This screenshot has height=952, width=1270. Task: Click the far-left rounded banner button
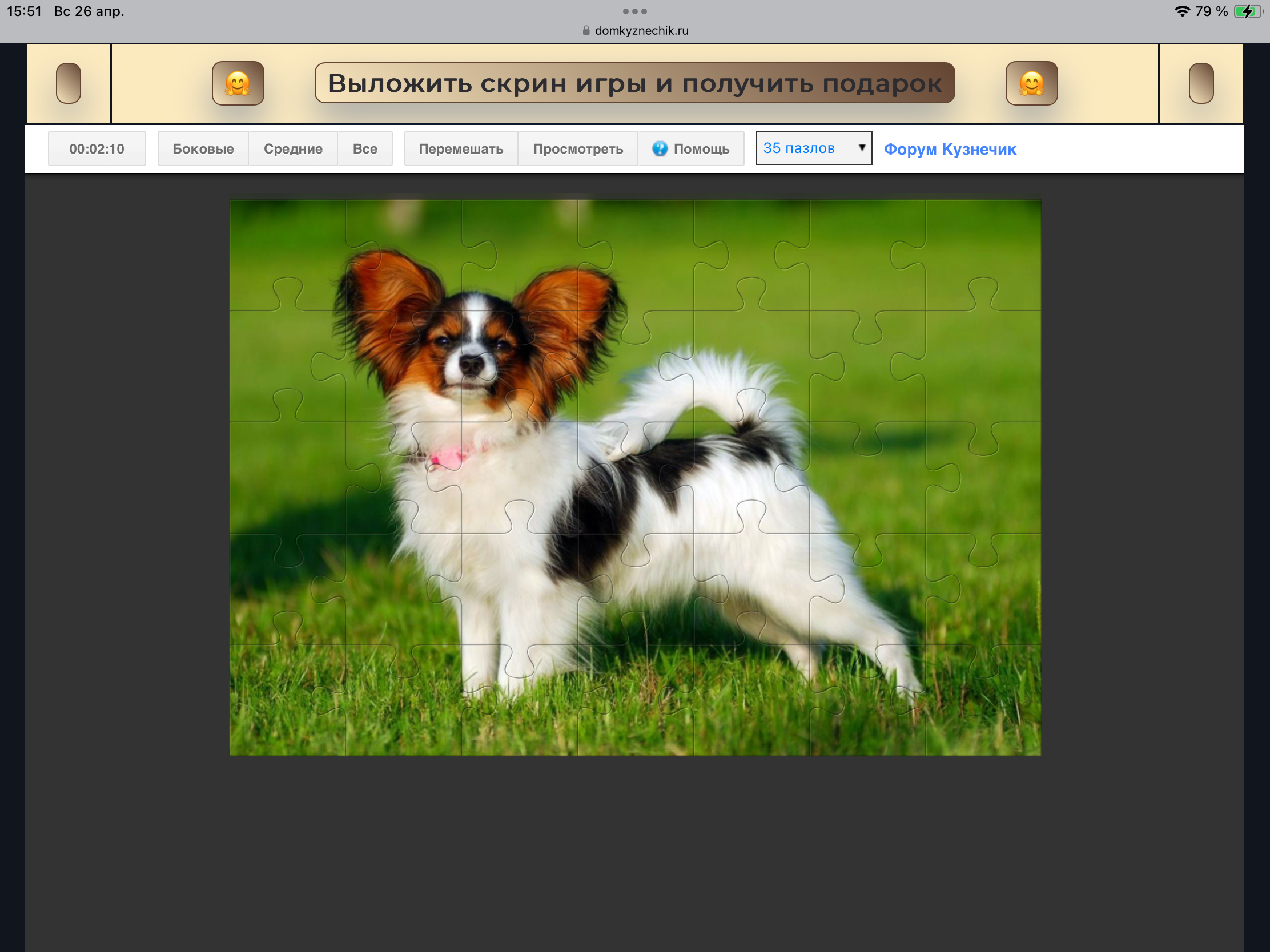pos(69,83)
